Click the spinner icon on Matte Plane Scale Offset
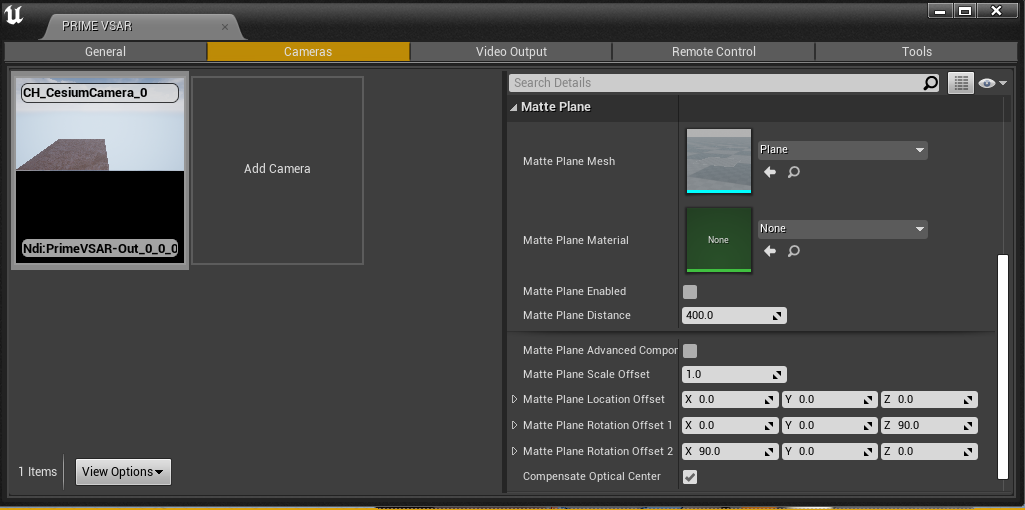 click(777, 375)
